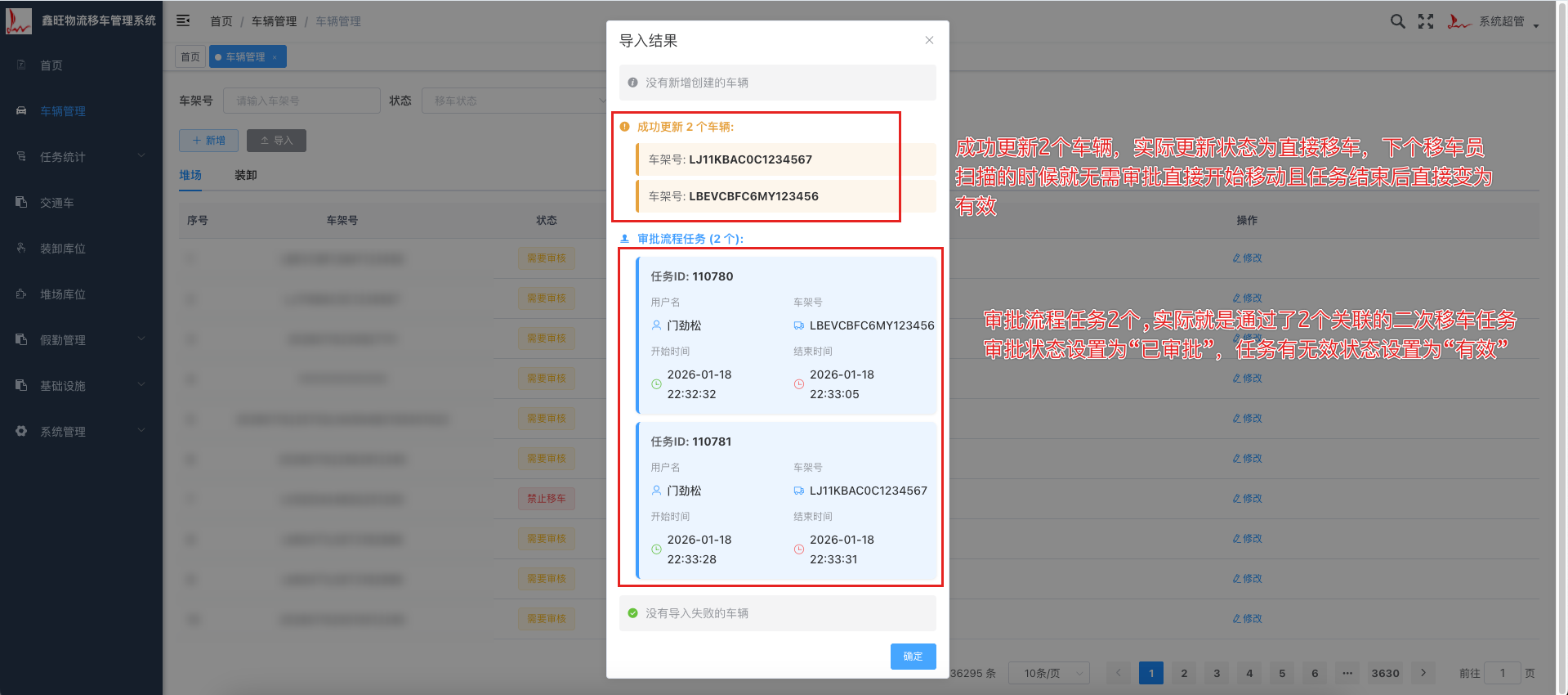
Task: Click user icon in task 110780 card
Action: click(656, 325)
